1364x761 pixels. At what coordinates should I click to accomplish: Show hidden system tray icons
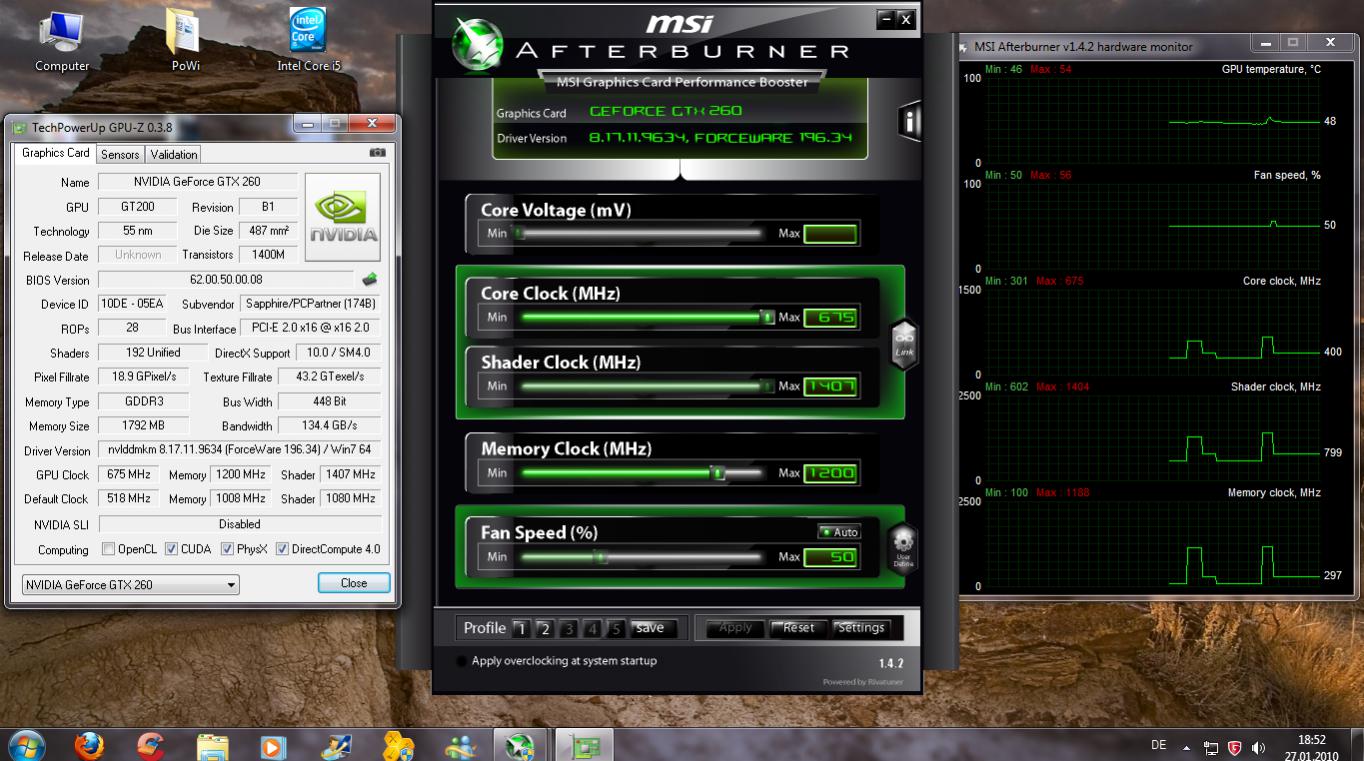1187,747
